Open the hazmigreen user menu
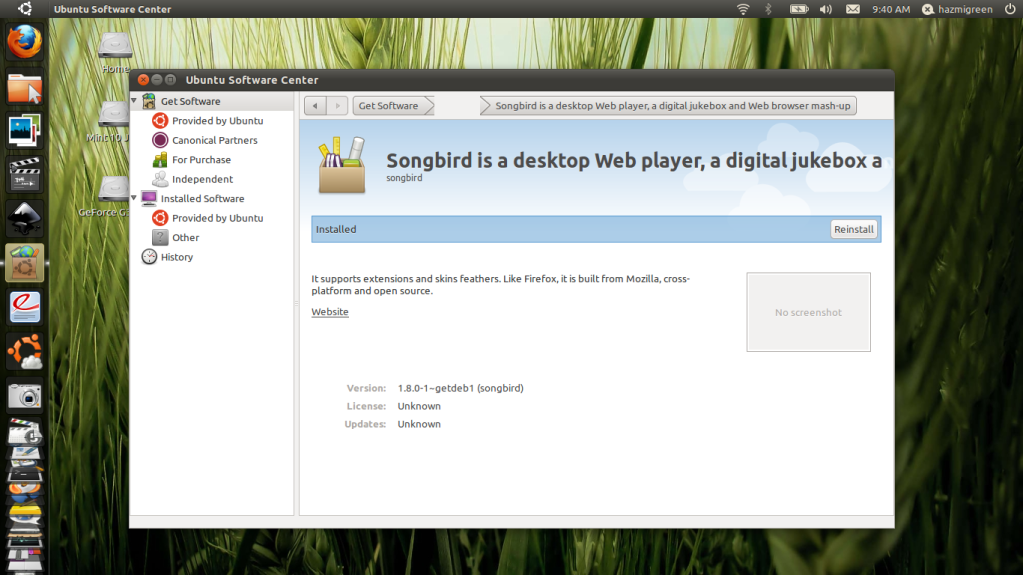This screenshot has height=575, width=1023. tap(957, 9)
